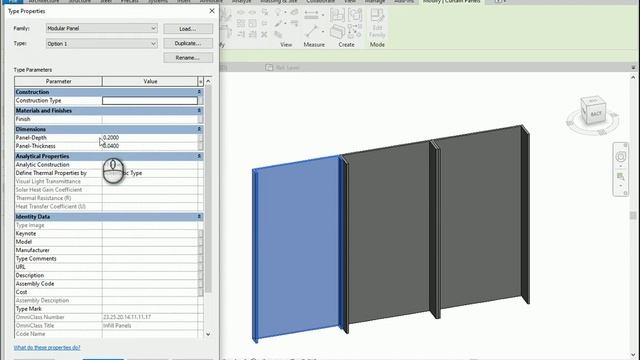Image resolution: width=640 pixels, height=360 pixels.
Task: Click the 'Define Thermal Properties by' row
Action: (109, 173)
